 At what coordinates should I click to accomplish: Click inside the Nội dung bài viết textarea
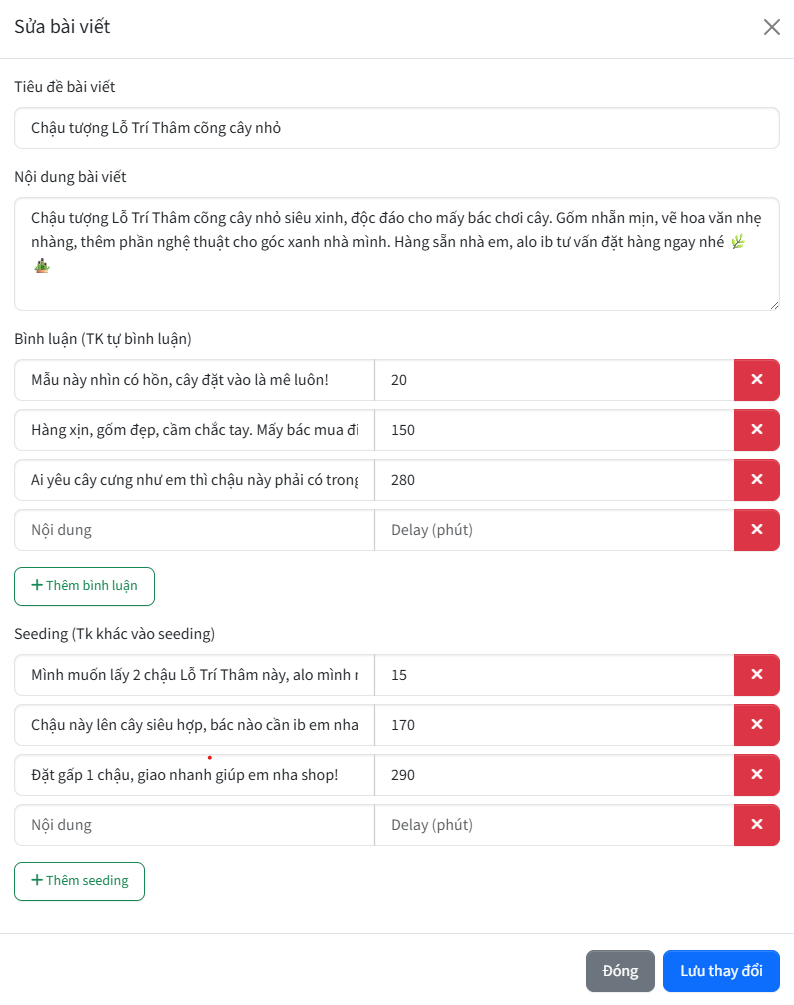point(397,254)
